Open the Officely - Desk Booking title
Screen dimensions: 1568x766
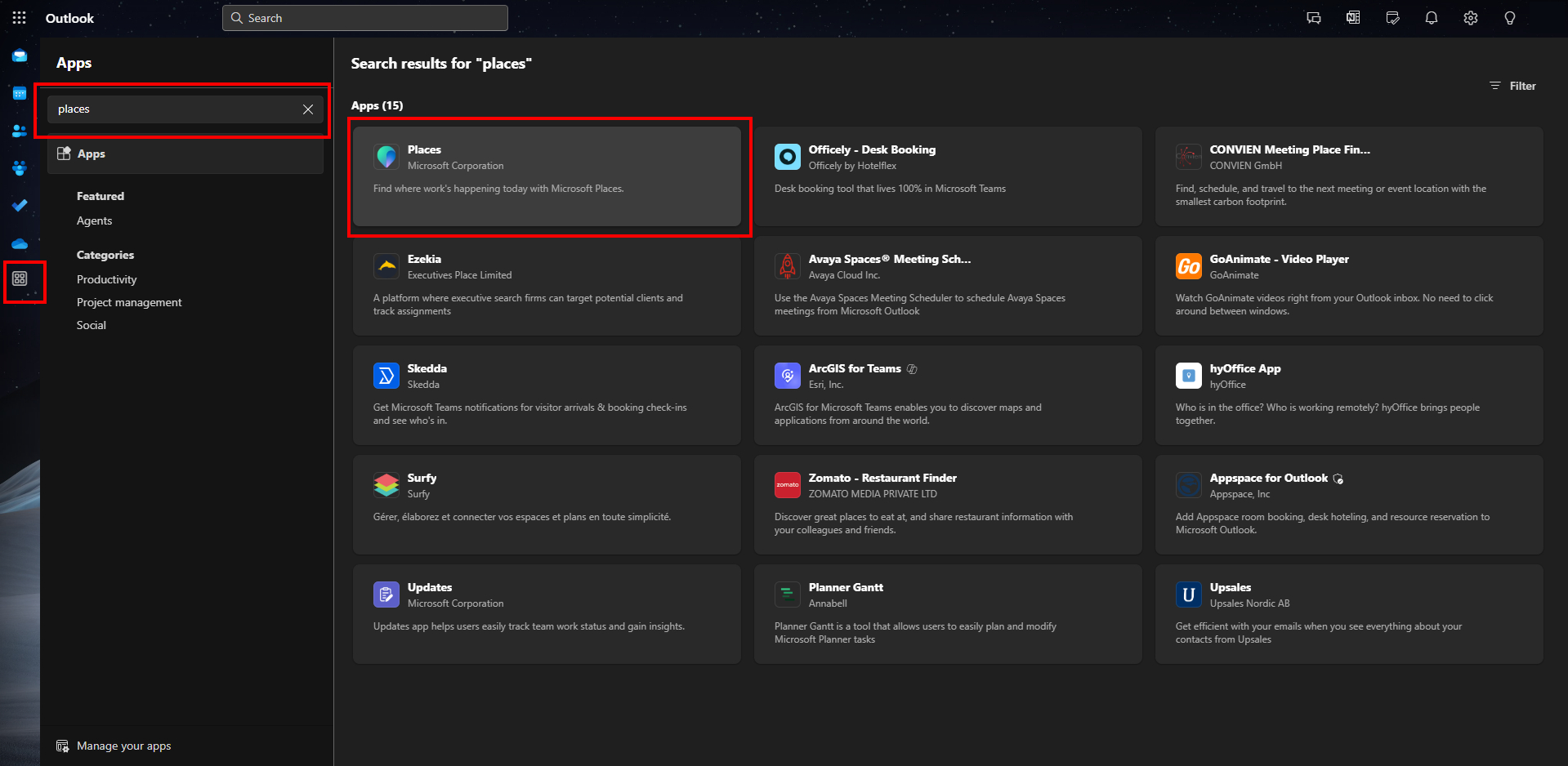872,149
